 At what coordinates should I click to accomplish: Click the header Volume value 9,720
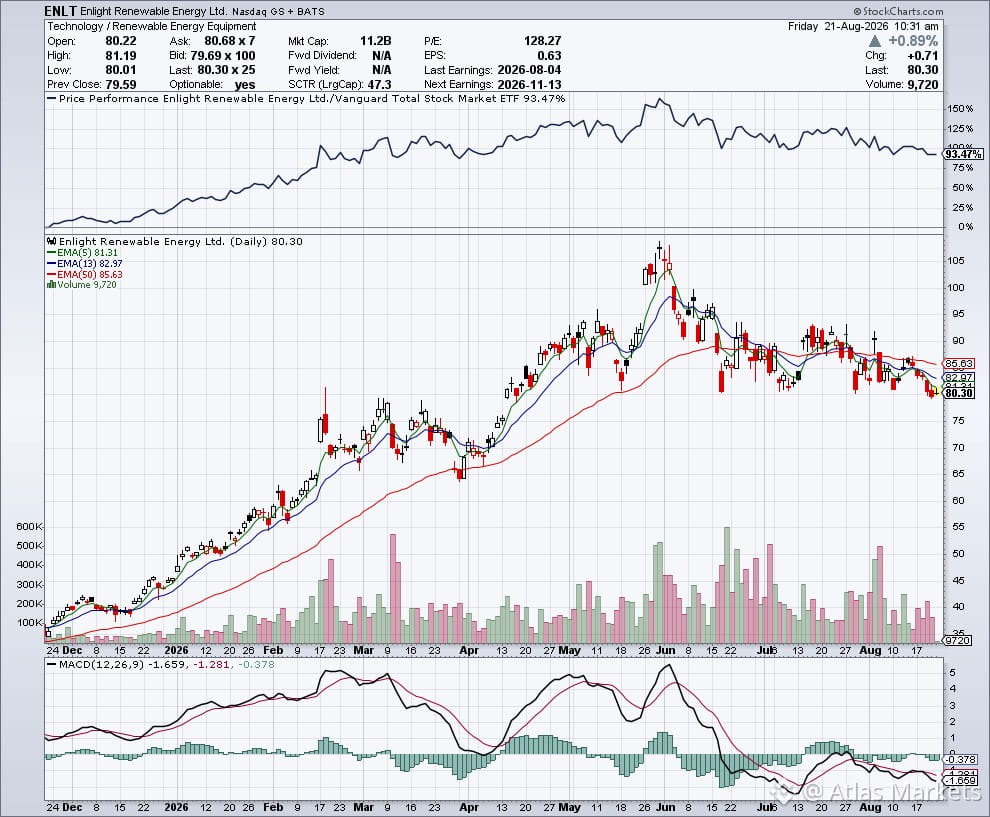pos(922,85)
